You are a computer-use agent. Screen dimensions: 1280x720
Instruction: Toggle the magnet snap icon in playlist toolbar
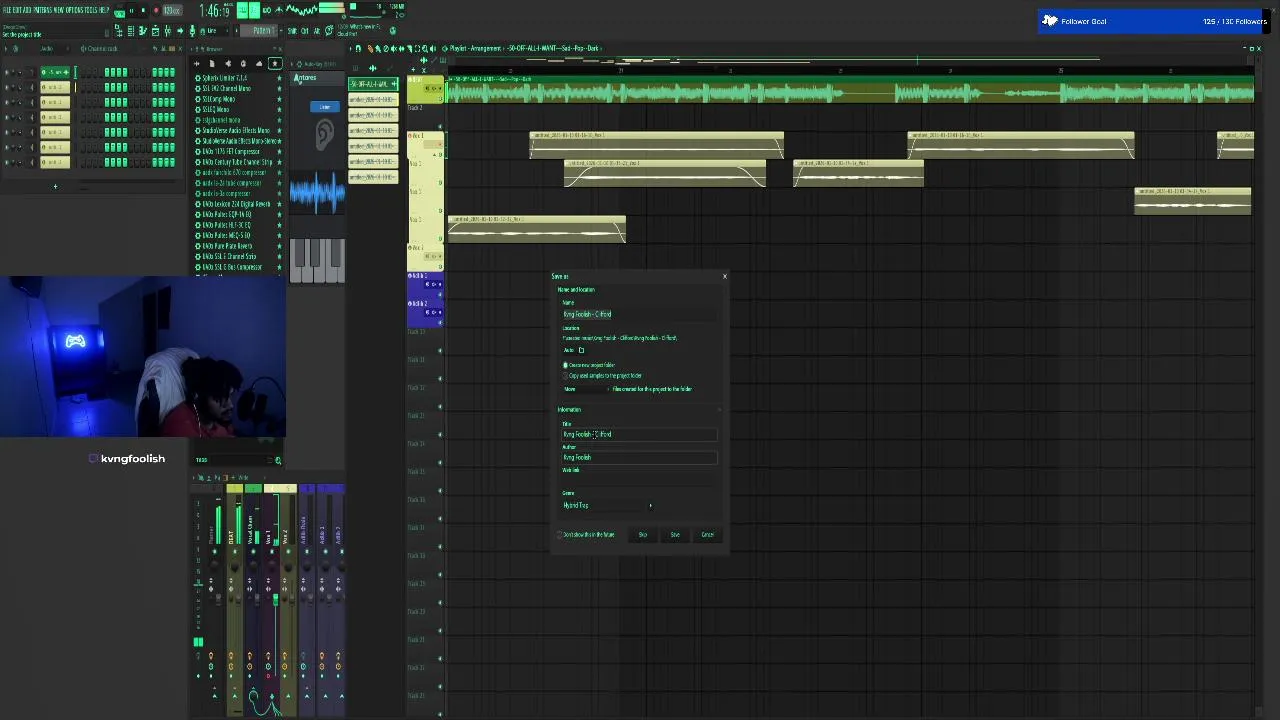[358, 48]
